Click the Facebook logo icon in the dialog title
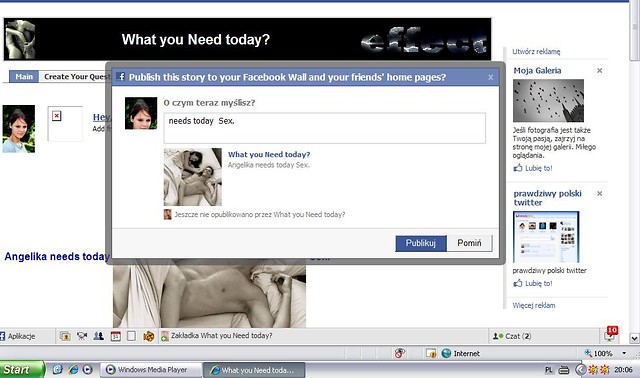The height and width of the screenshot is (378, 640). coord(120,77)
